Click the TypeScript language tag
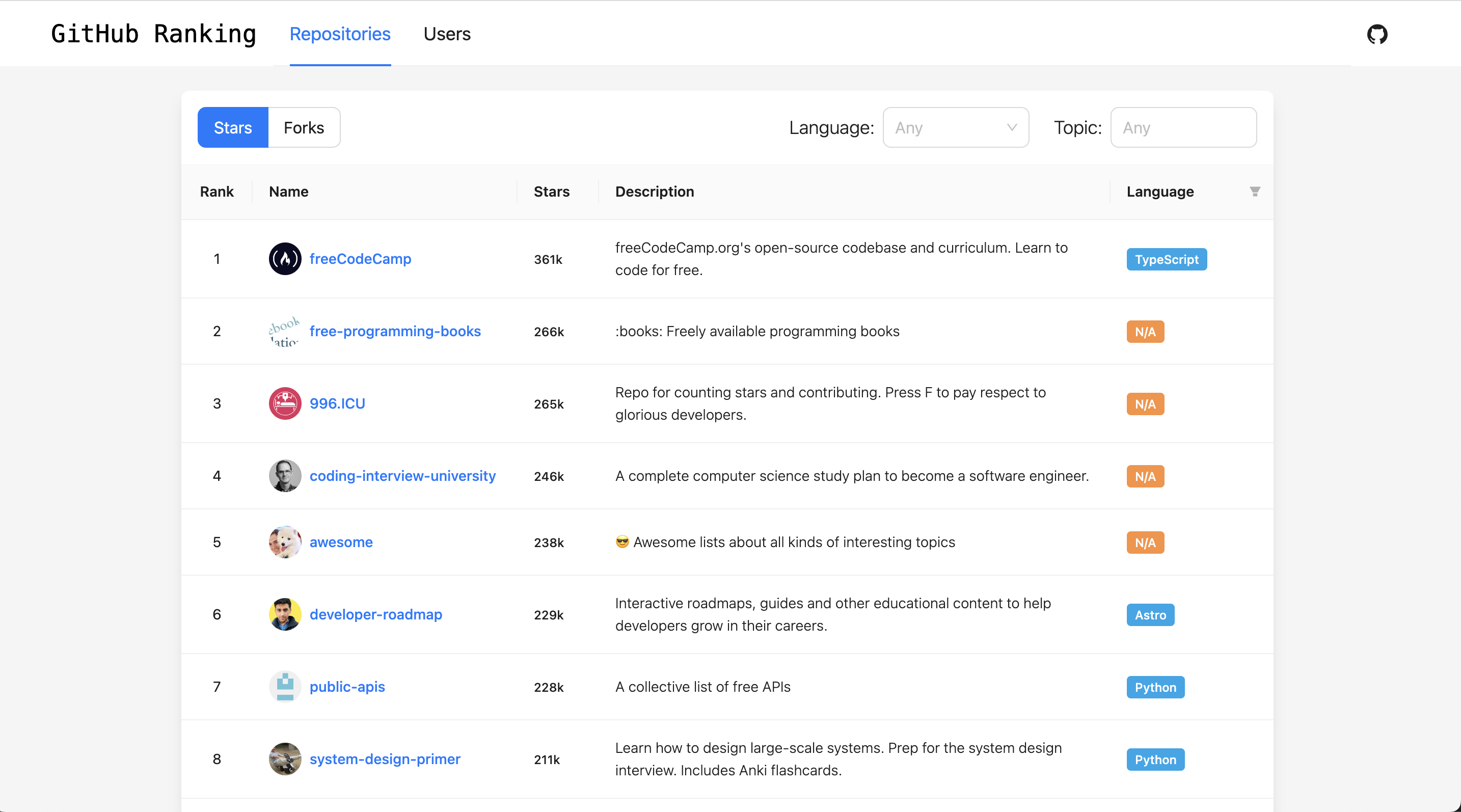1461x812 pixels. click(x=1167, y=260)
